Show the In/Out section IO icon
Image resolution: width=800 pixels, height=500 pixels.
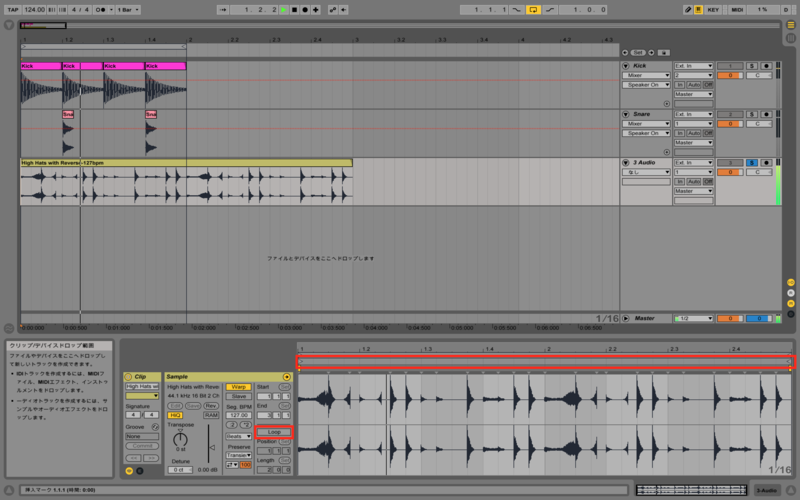click(791, 283)
